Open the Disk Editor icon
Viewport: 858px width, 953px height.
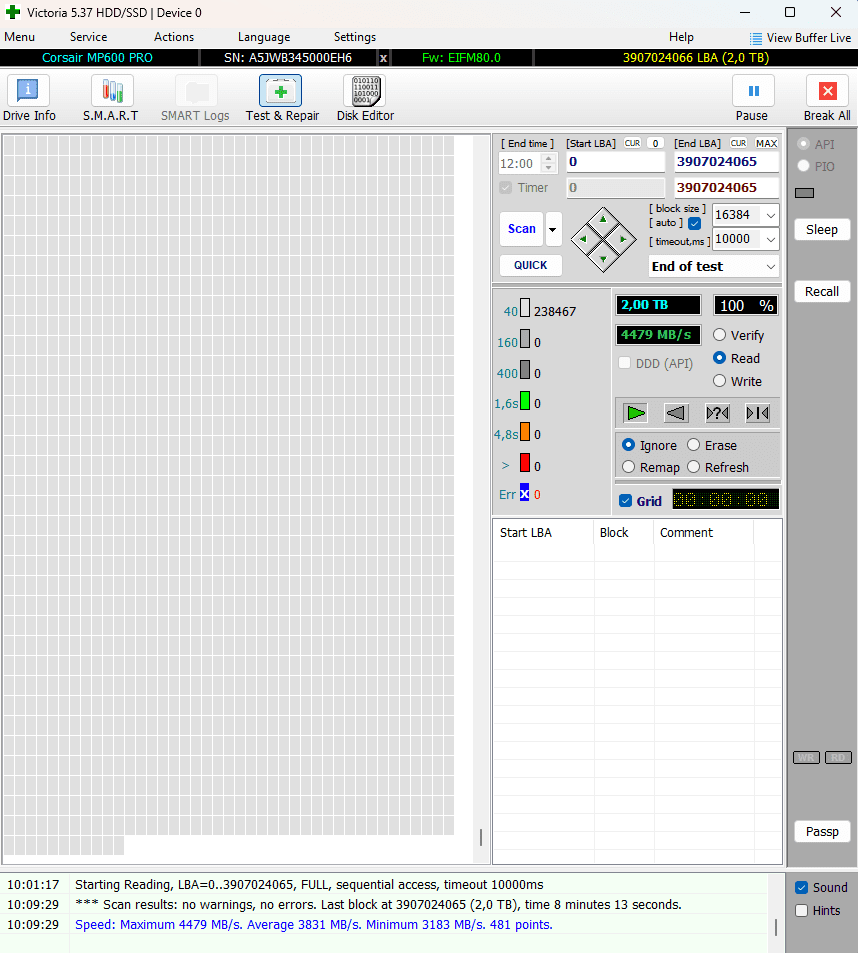(x=365, y=91)
